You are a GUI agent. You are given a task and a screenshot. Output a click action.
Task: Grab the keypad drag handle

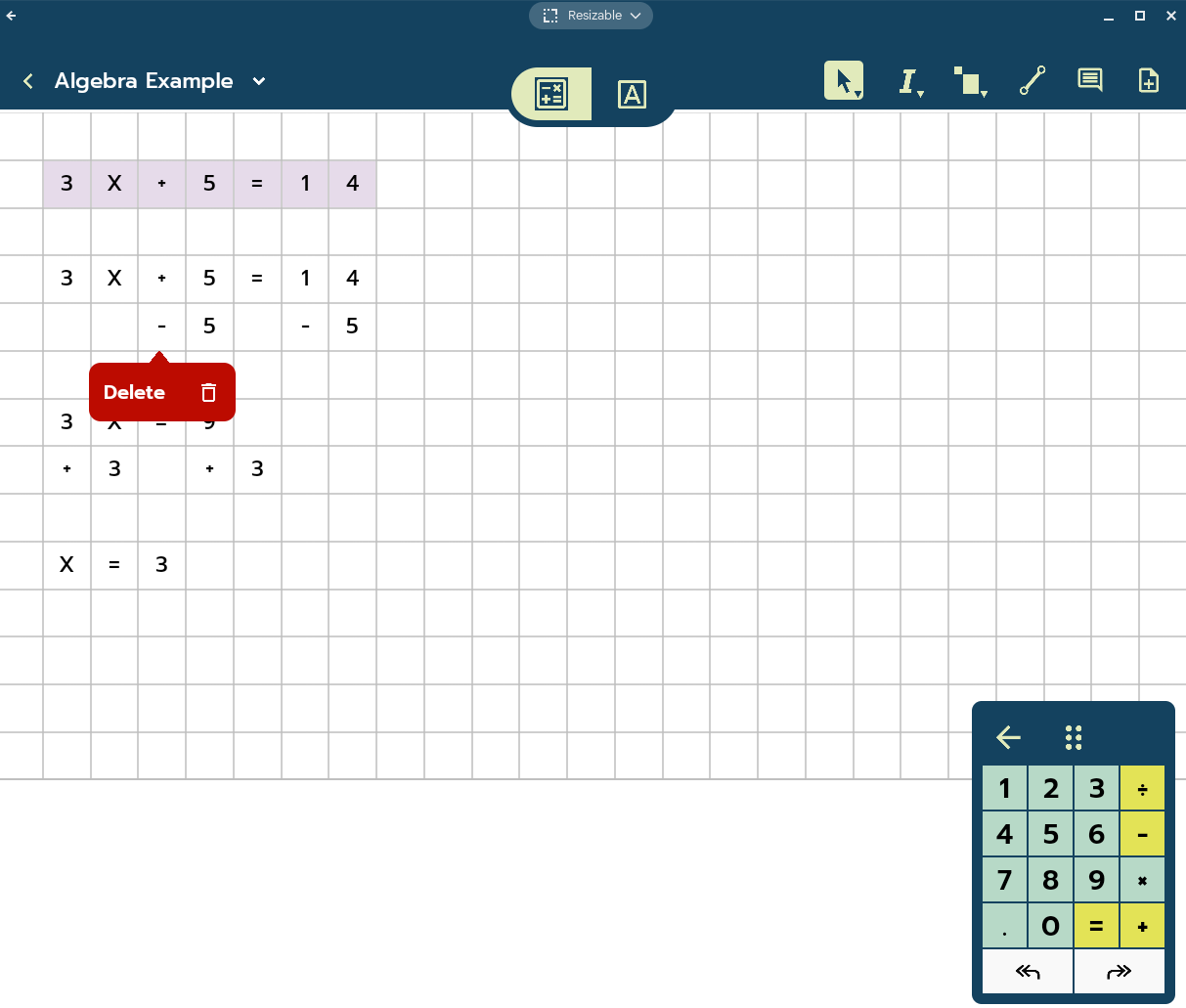point(1074,737)
